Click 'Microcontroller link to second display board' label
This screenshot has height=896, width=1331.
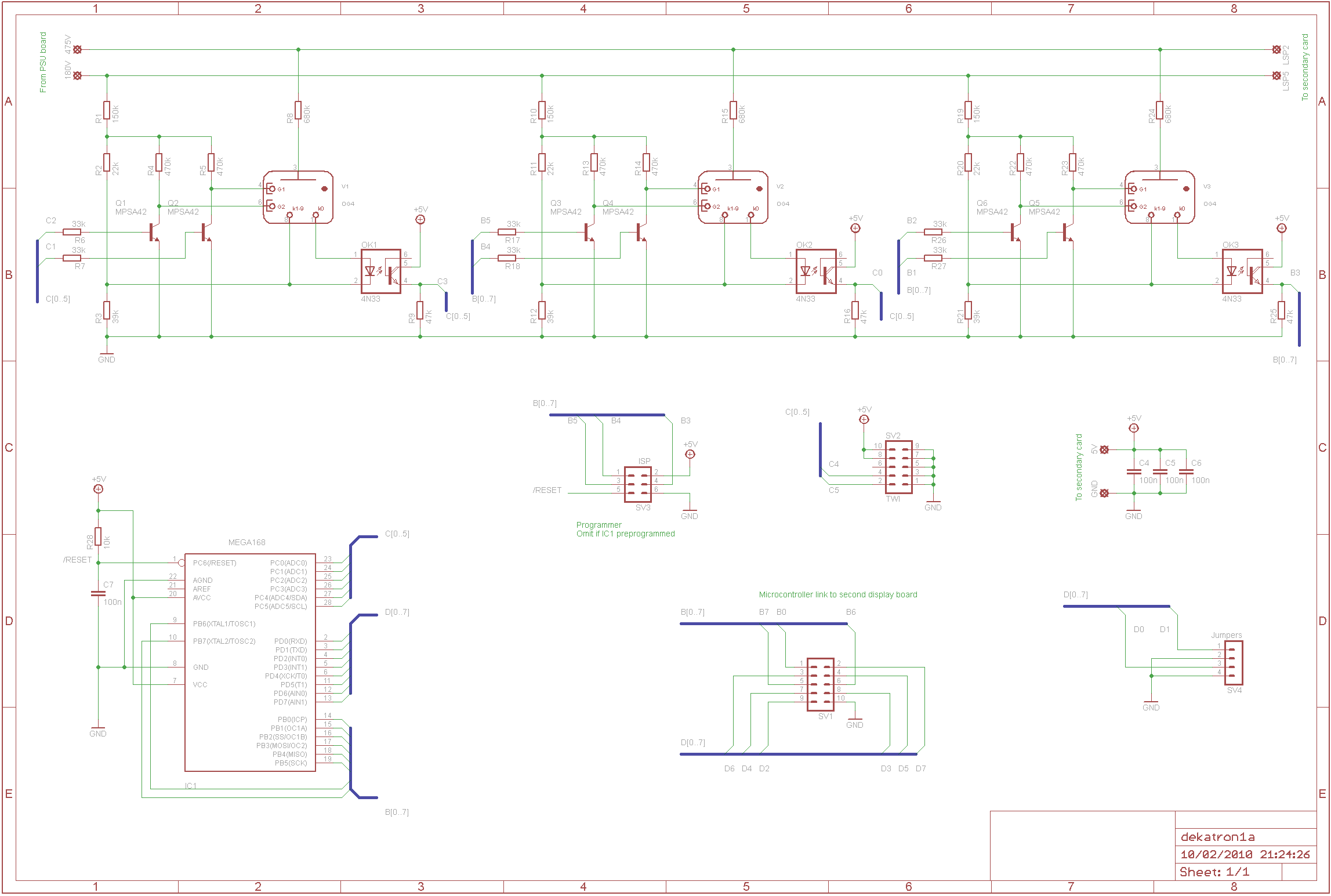(x=837, y=594)
